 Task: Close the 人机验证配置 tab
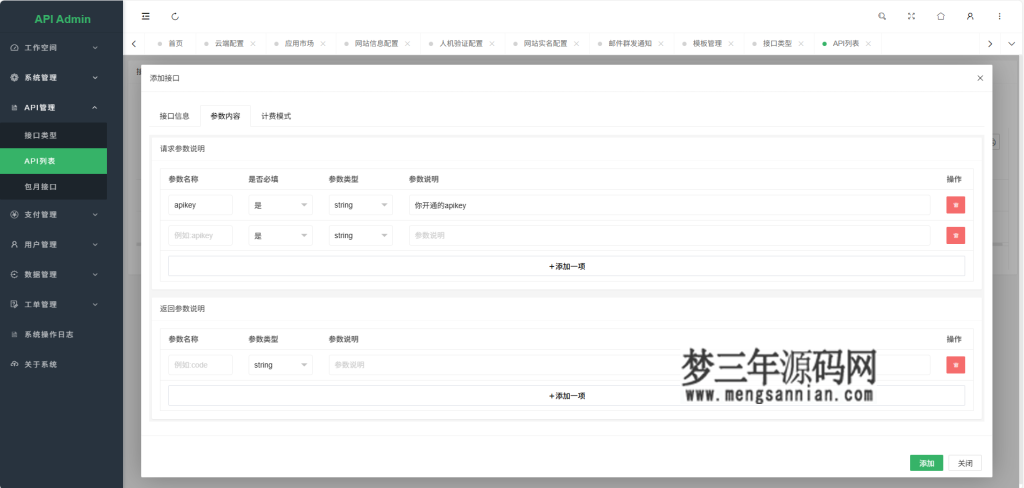pyautogui.click(x=492, y=44)
